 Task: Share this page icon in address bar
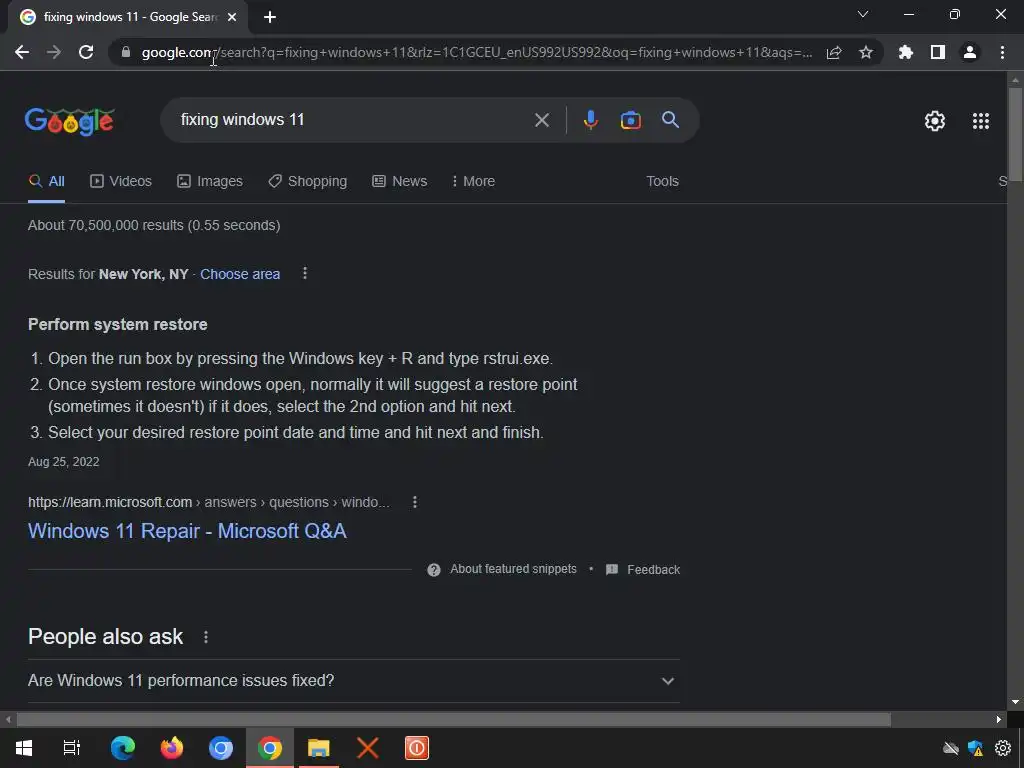(x=834, y=53)
